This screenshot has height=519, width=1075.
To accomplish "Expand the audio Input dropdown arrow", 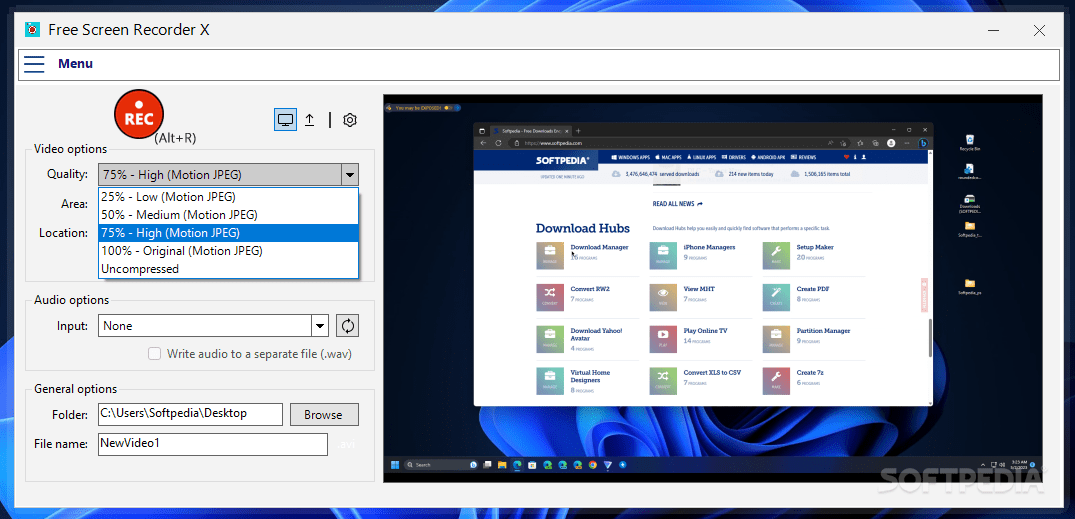I will tap(320, 326).
